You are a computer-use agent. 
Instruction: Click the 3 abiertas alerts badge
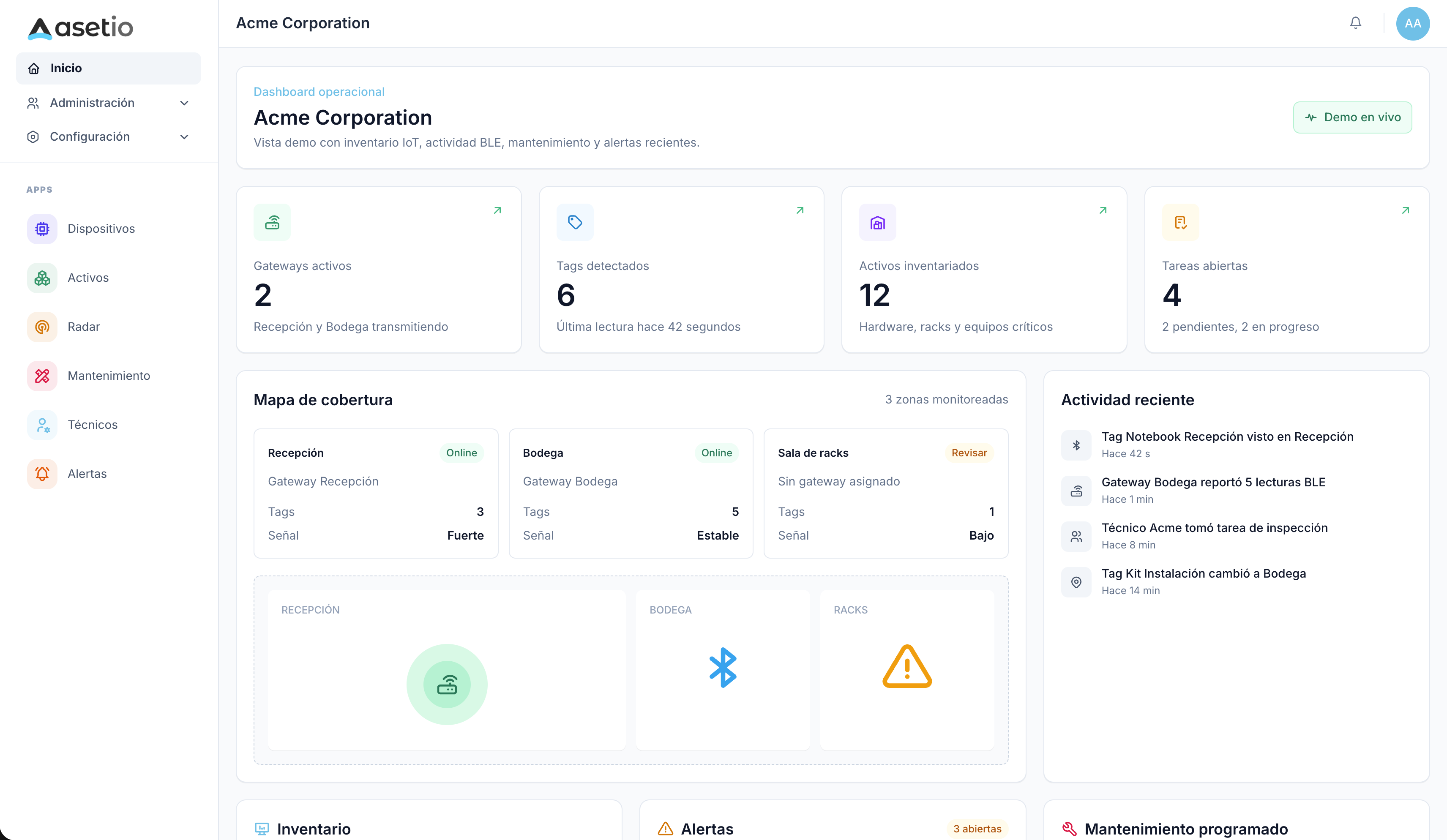[x=977, y=829]
